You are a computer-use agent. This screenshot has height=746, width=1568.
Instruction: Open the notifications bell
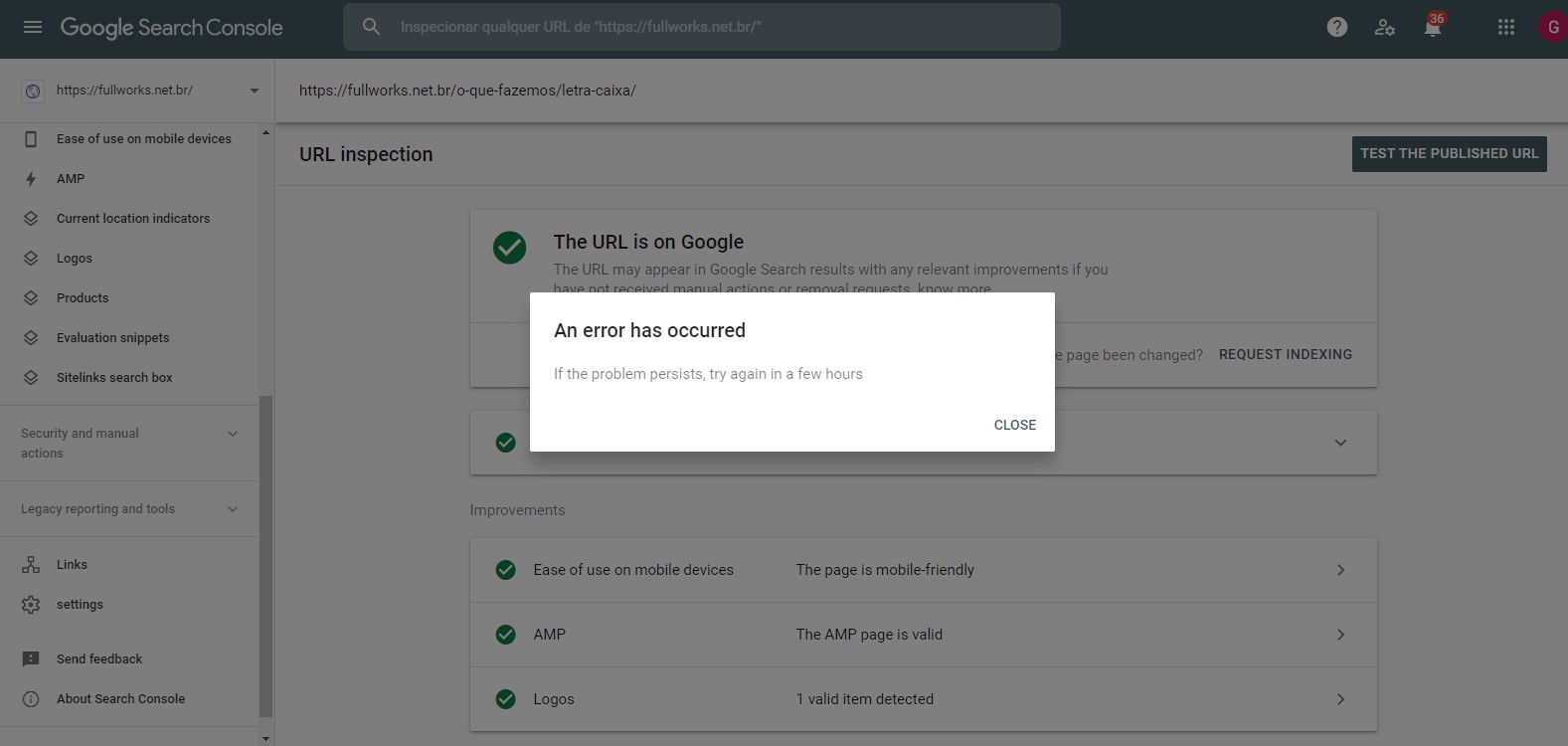click(1433, 27)
